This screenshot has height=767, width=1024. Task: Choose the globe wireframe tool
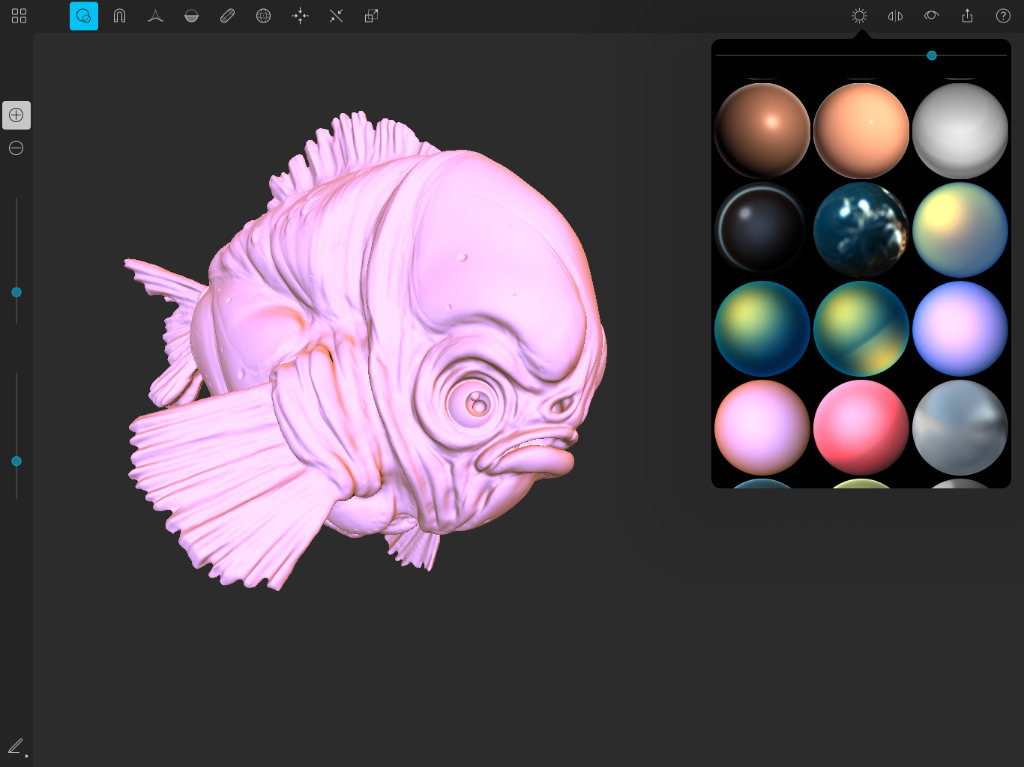pyautogui.click(x=263, y=16)
